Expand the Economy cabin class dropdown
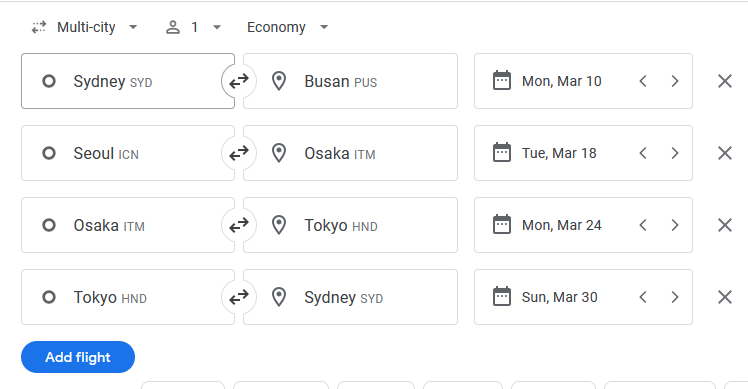 pos(287,27)
